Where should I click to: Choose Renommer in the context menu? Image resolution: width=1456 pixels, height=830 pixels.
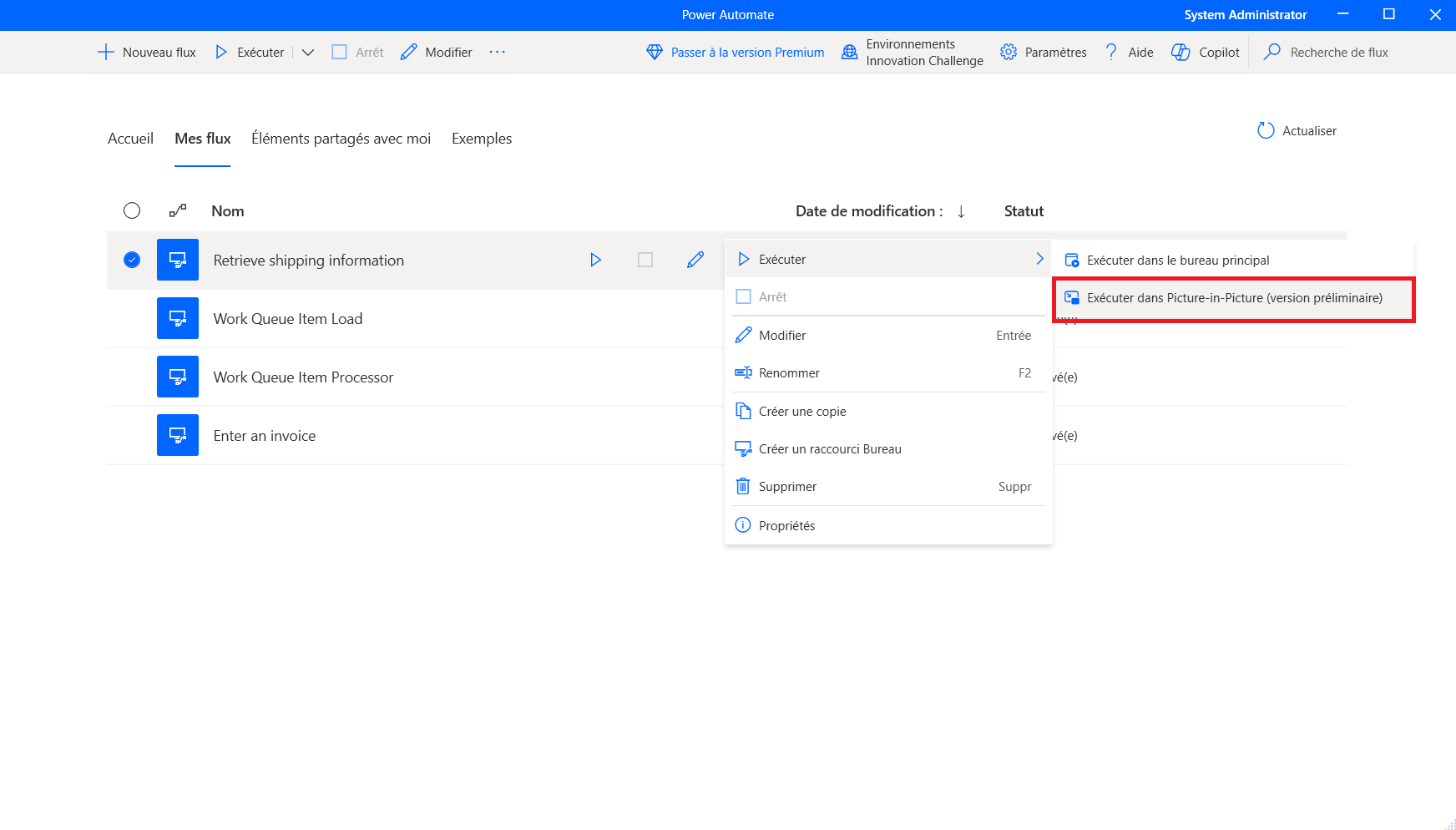click(x=888, y=372)
